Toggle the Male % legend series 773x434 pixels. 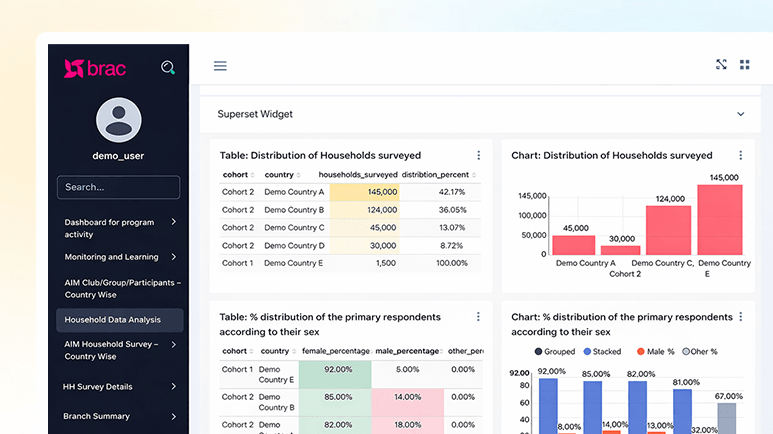[654, 352]
